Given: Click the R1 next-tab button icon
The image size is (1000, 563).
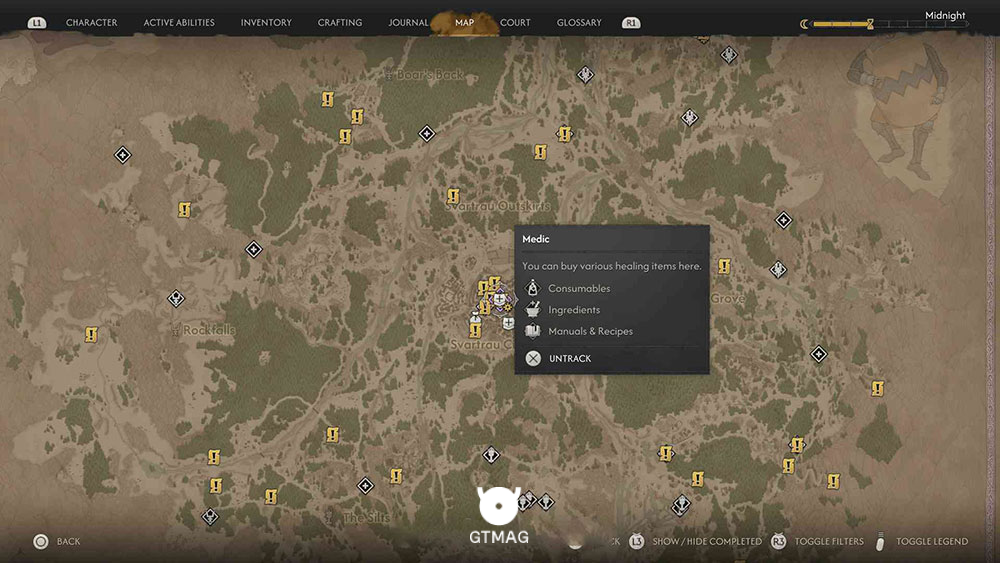Looking at the screenshot, I should [631, 23].
